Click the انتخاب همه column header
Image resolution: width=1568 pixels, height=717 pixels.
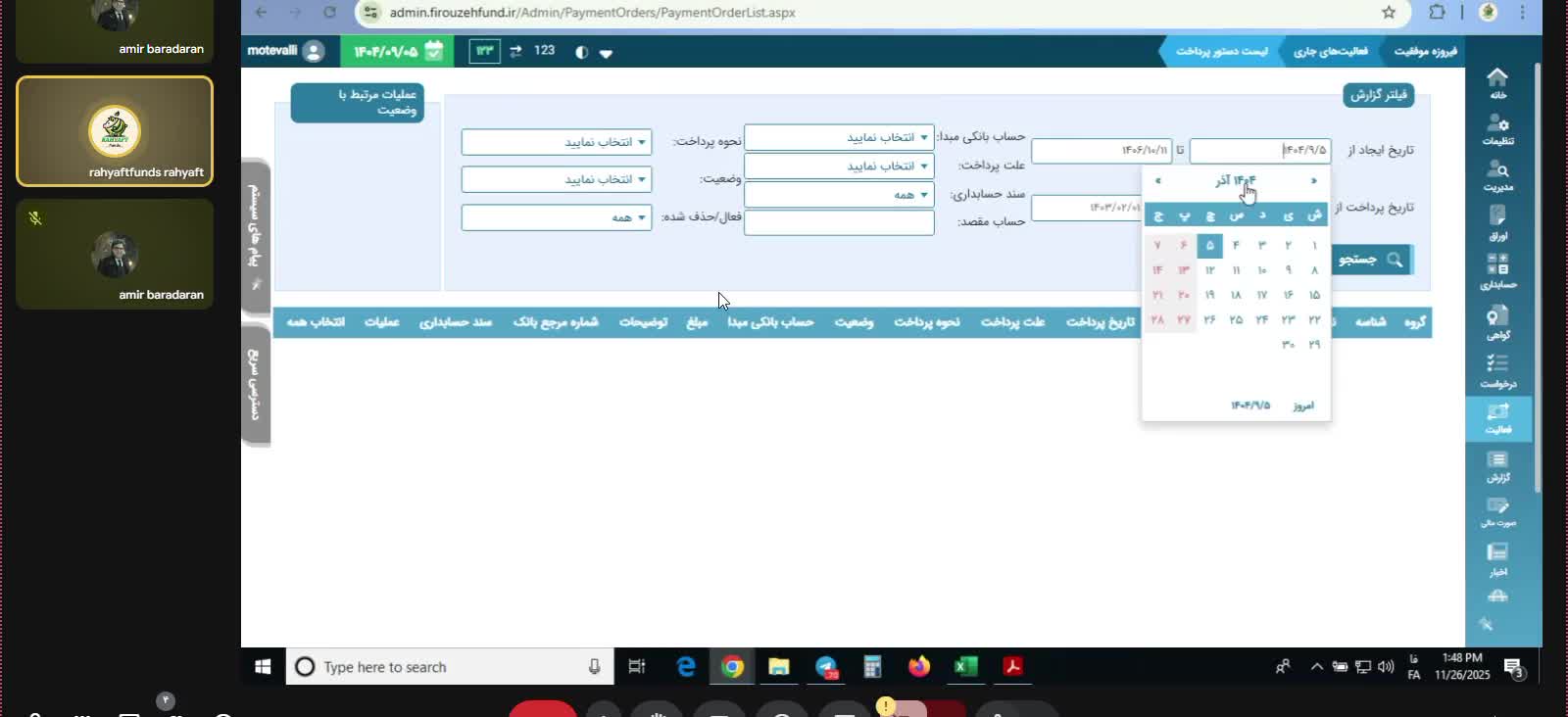click(316, 322)
